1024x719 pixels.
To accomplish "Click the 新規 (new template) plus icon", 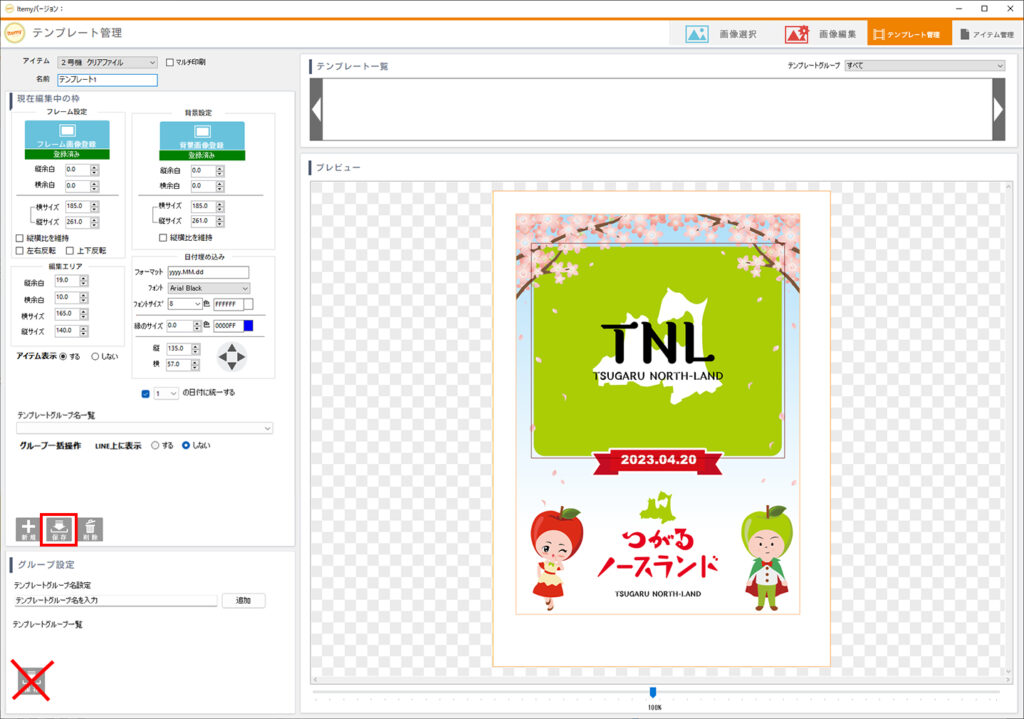I will 28,529.
